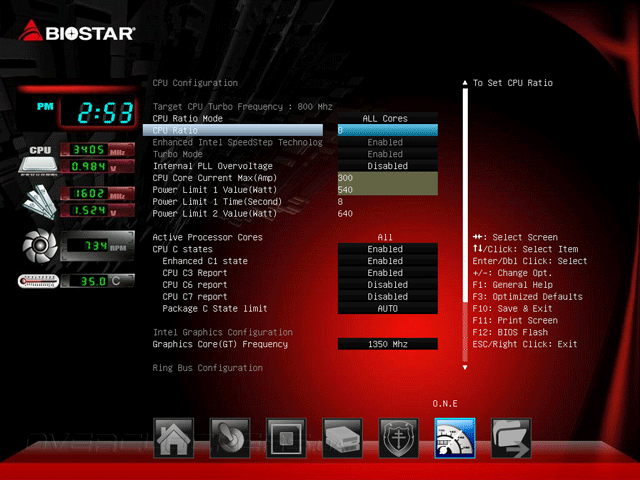The height and width of the screenshot is (480, 640).
Task: Open the Boot drives icon tab
Action: click(x=342, y=438)
